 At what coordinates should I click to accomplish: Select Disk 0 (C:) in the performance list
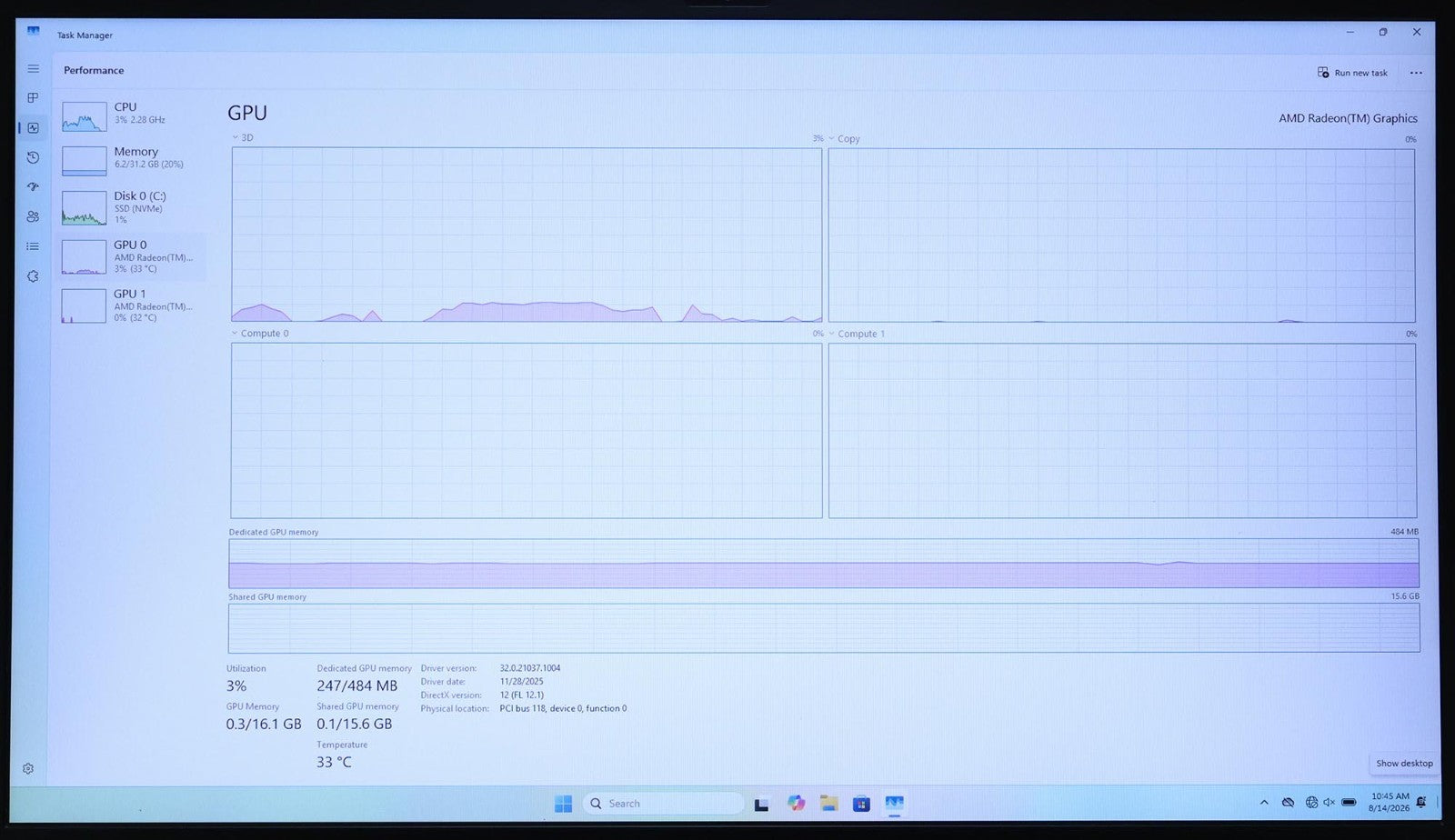[x=130, y=208]
